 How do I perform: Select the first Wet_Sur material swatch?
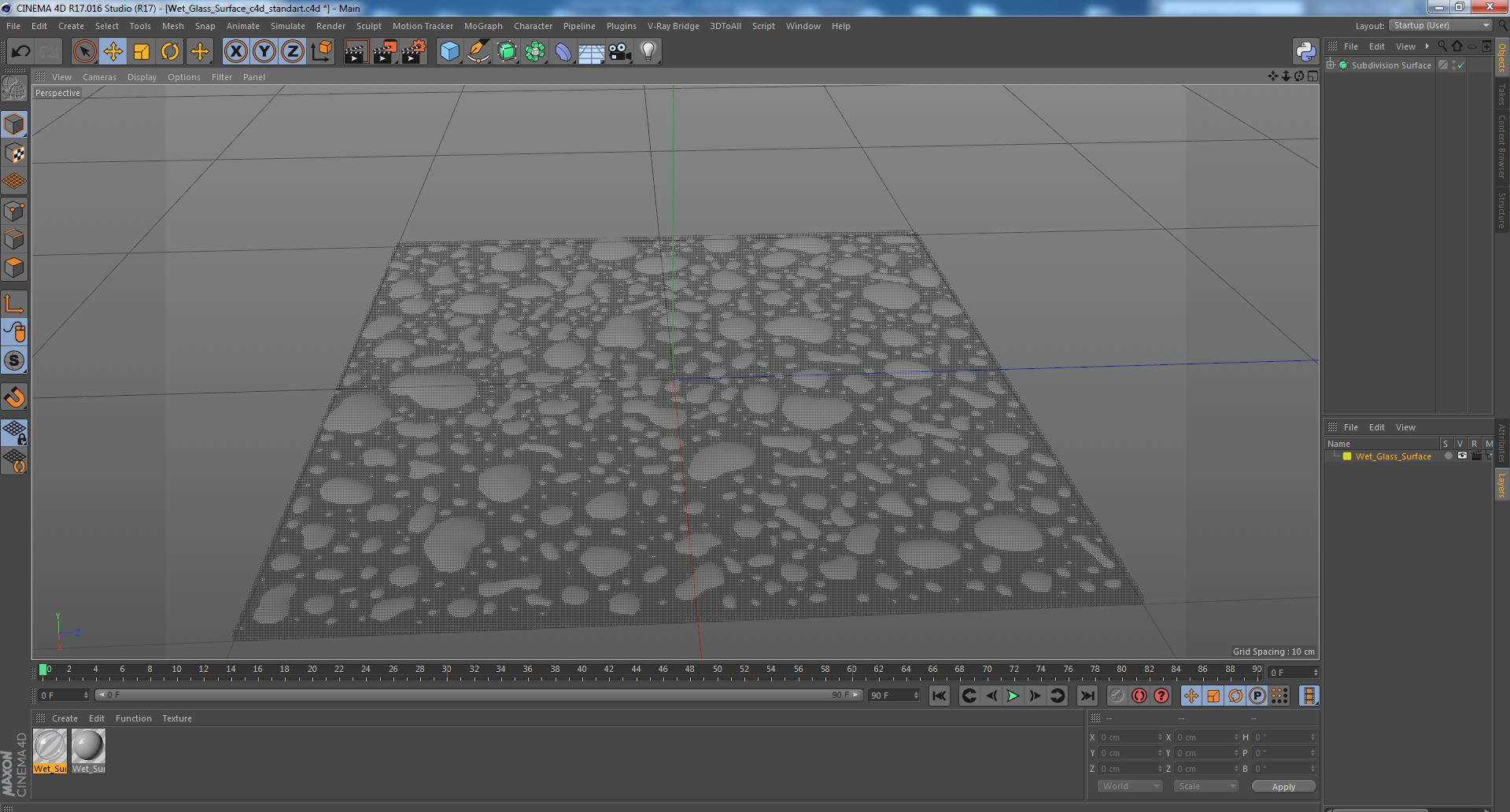click(x=50, y=751)
